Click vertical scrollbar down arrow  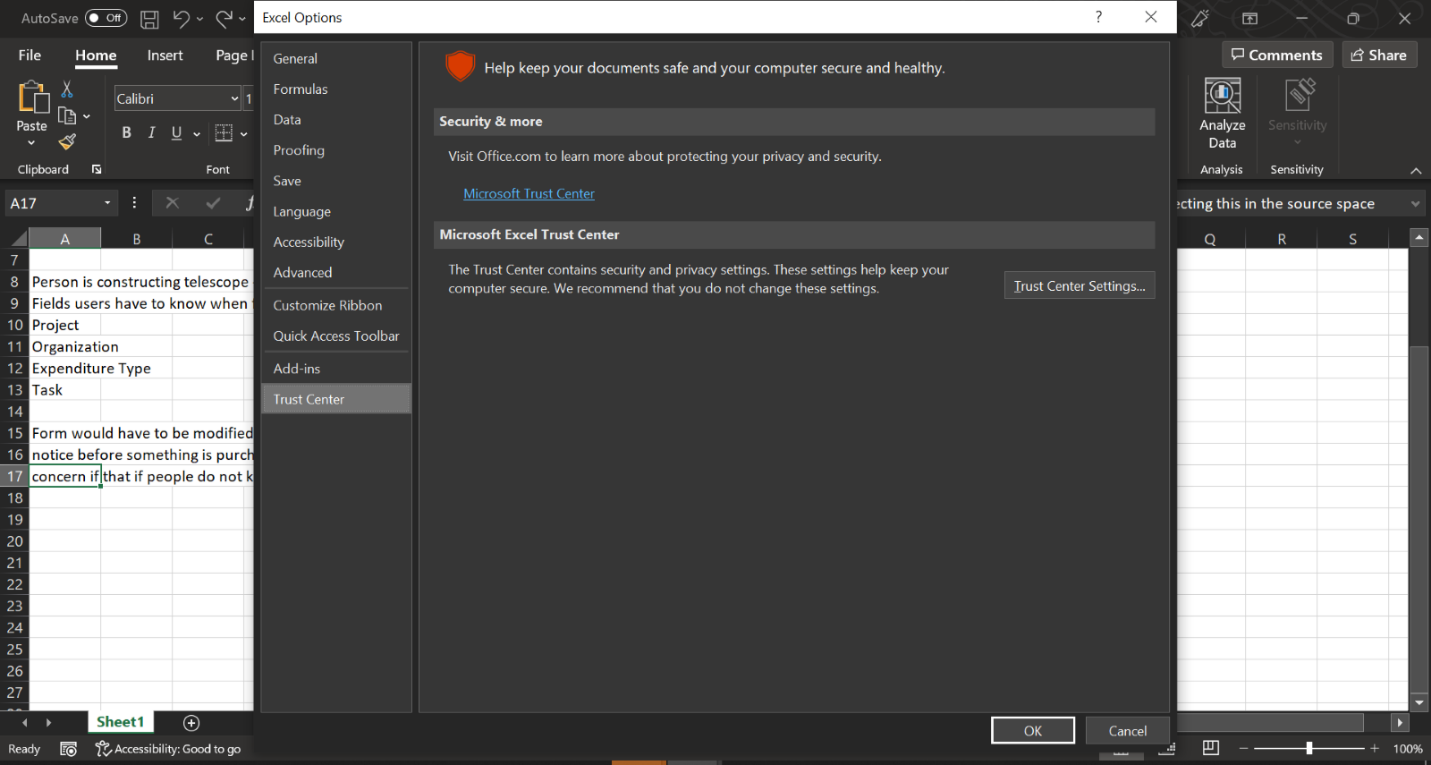[1418, 704]
